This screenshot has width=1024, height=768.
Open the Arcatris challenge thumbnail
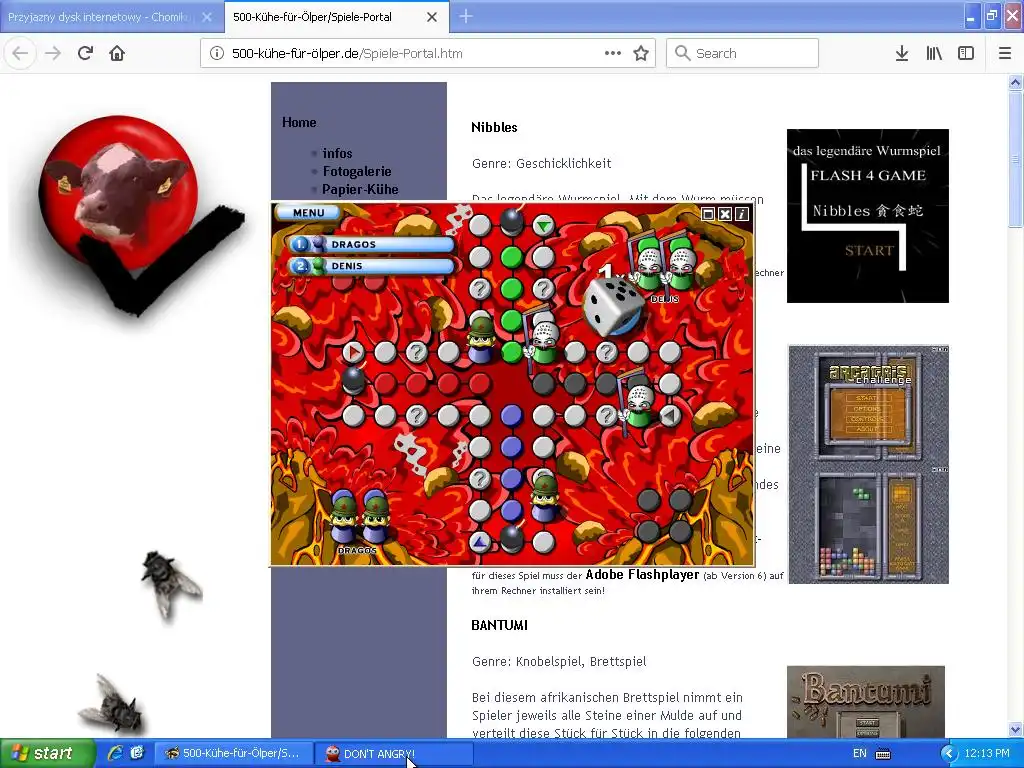[868, 464]
